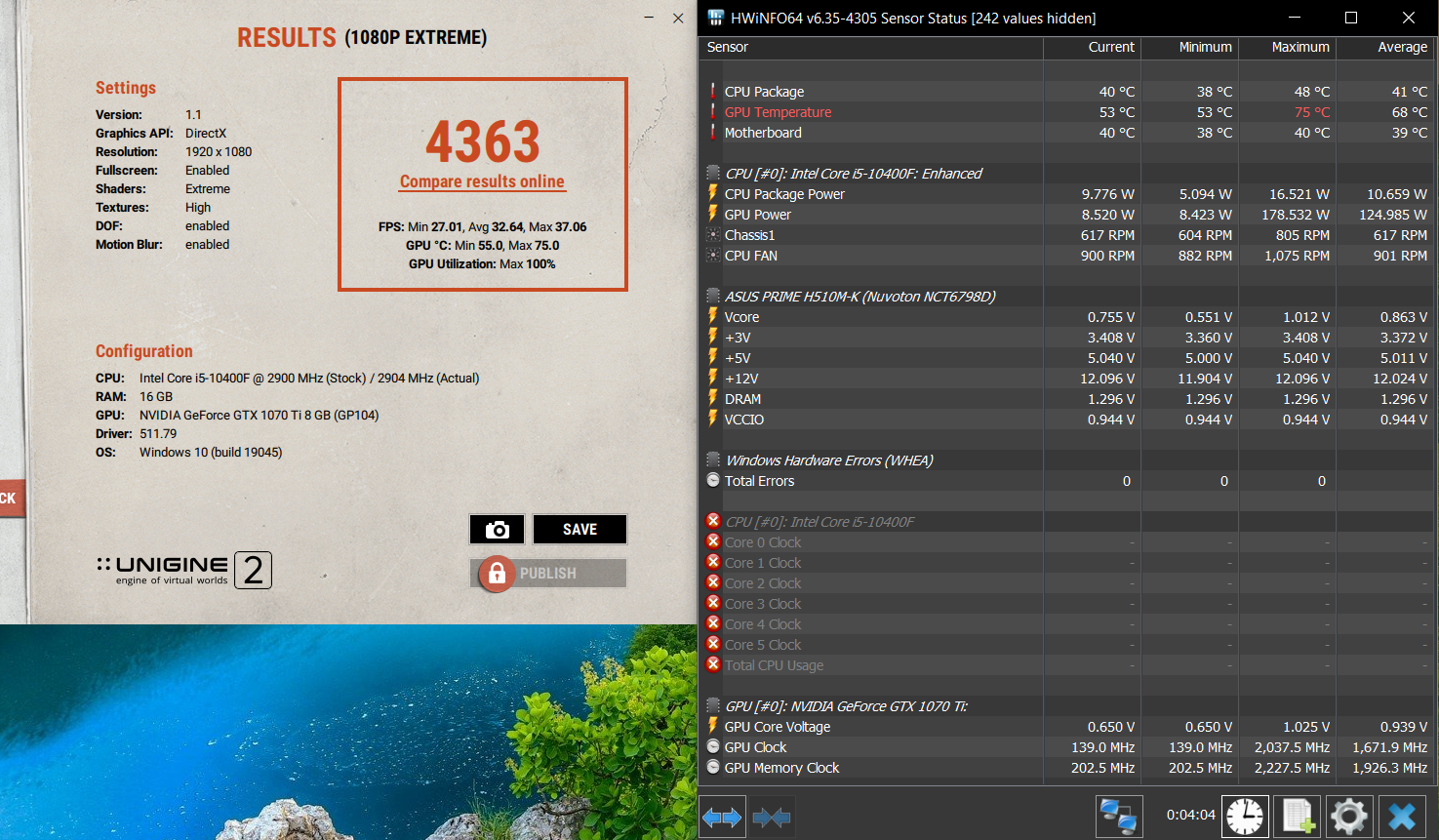The image size is (1439, 840).
Task: Click the fan icon beside Chassis1
Action: (x=713, y=235)
